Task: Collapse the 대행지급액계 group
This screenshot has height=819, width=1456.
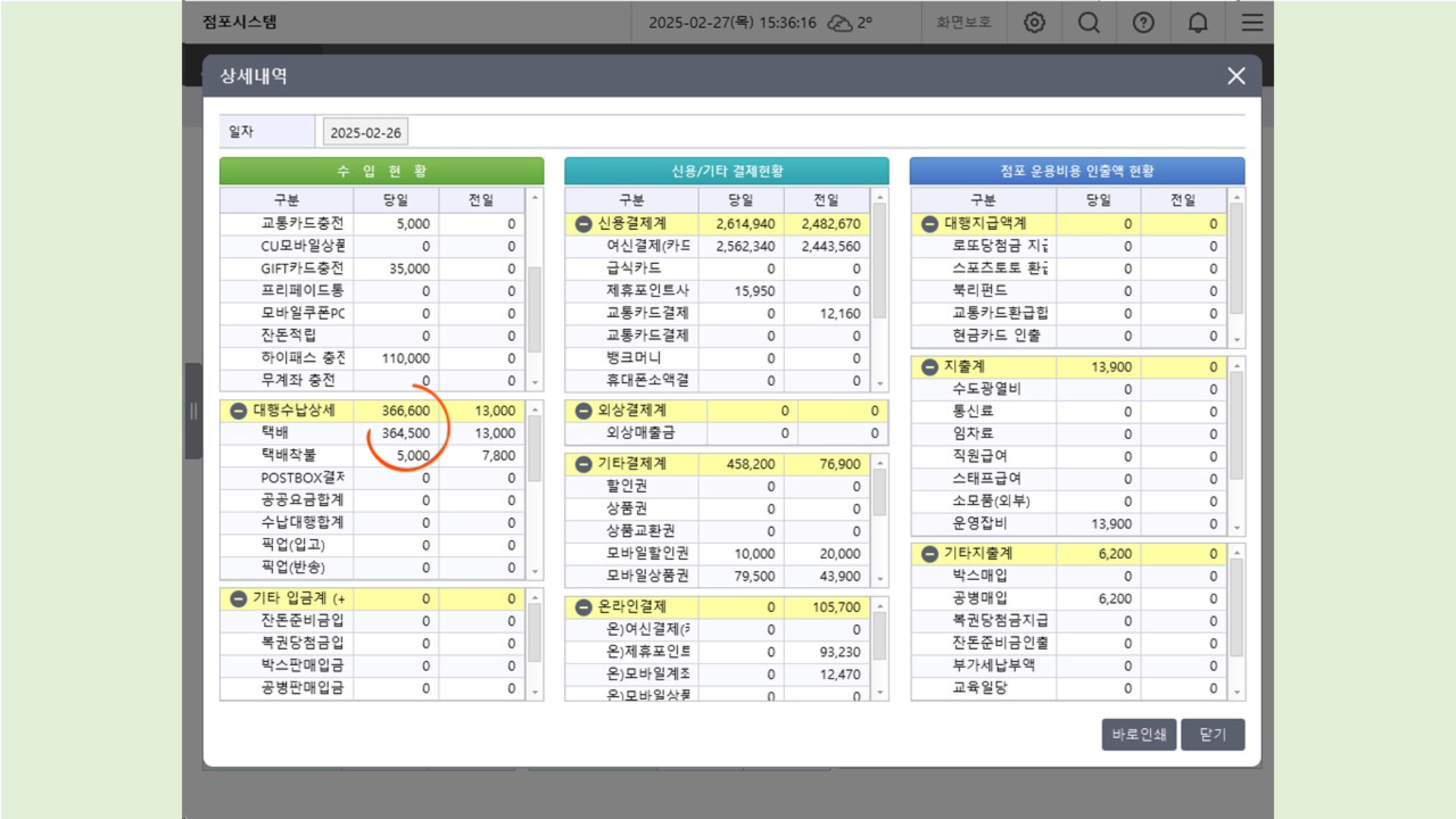Action: [930, 224]
